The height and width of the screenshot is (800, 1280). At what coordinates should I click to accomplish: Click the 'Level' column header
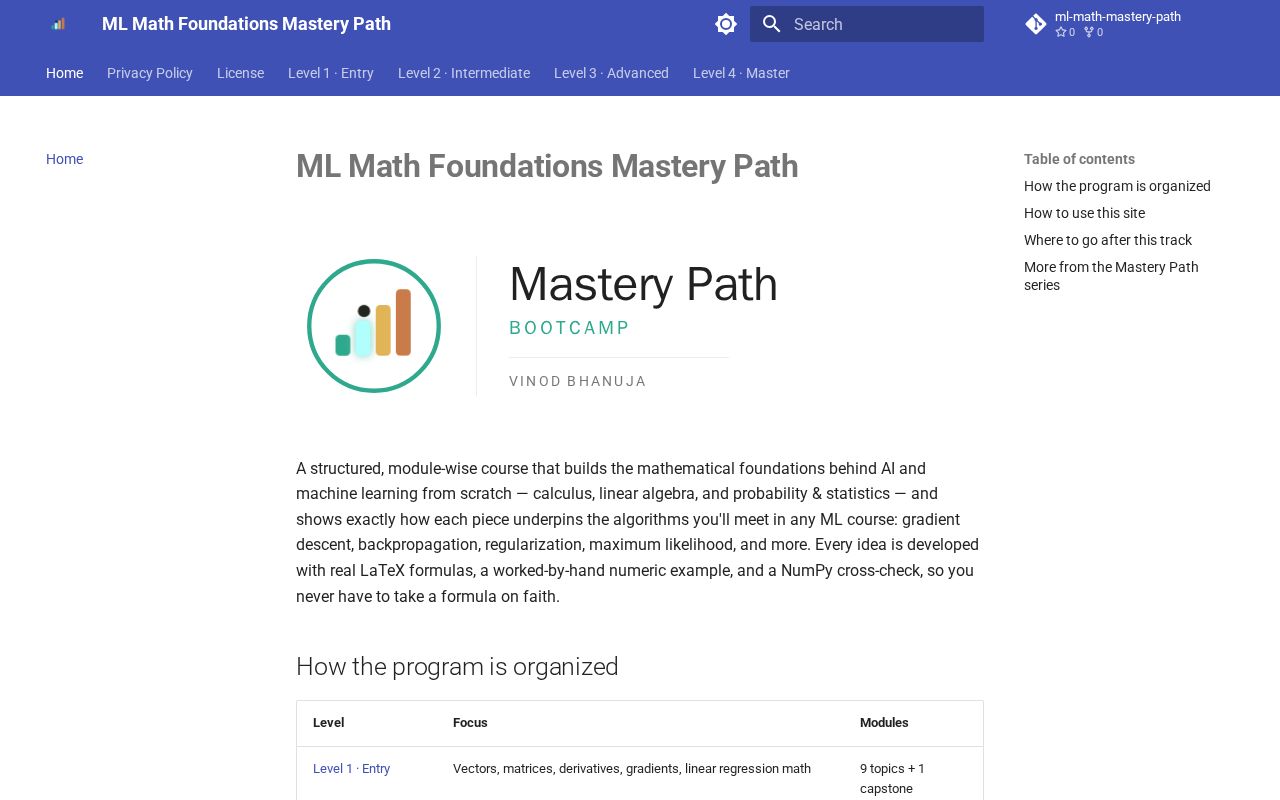[x=329, y=723]
